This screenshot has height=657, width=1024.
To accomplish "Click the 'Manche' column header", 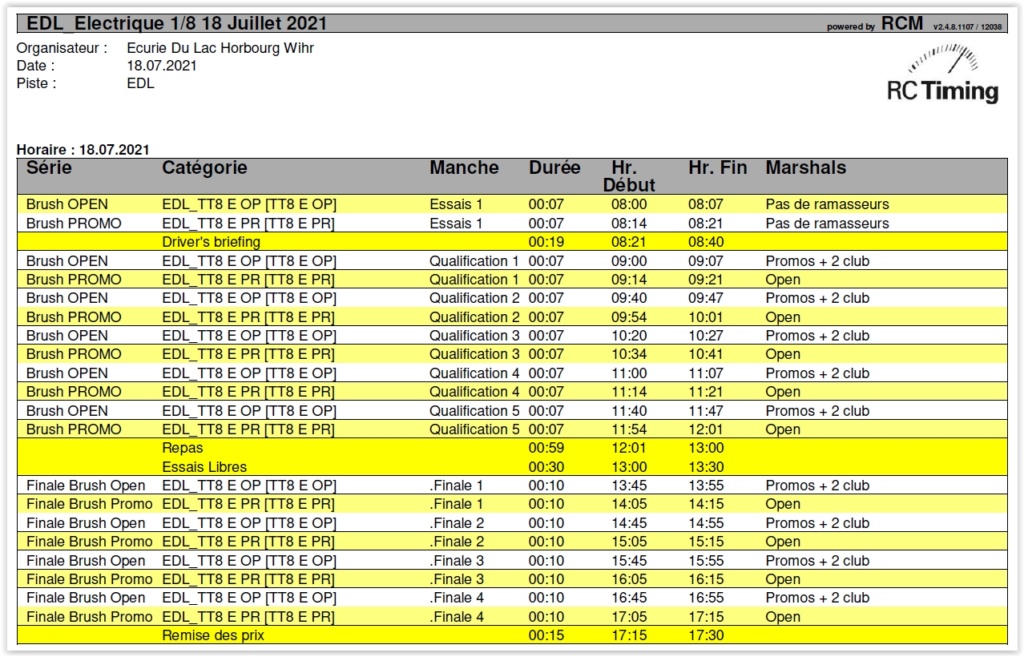I will click(464, 168).
